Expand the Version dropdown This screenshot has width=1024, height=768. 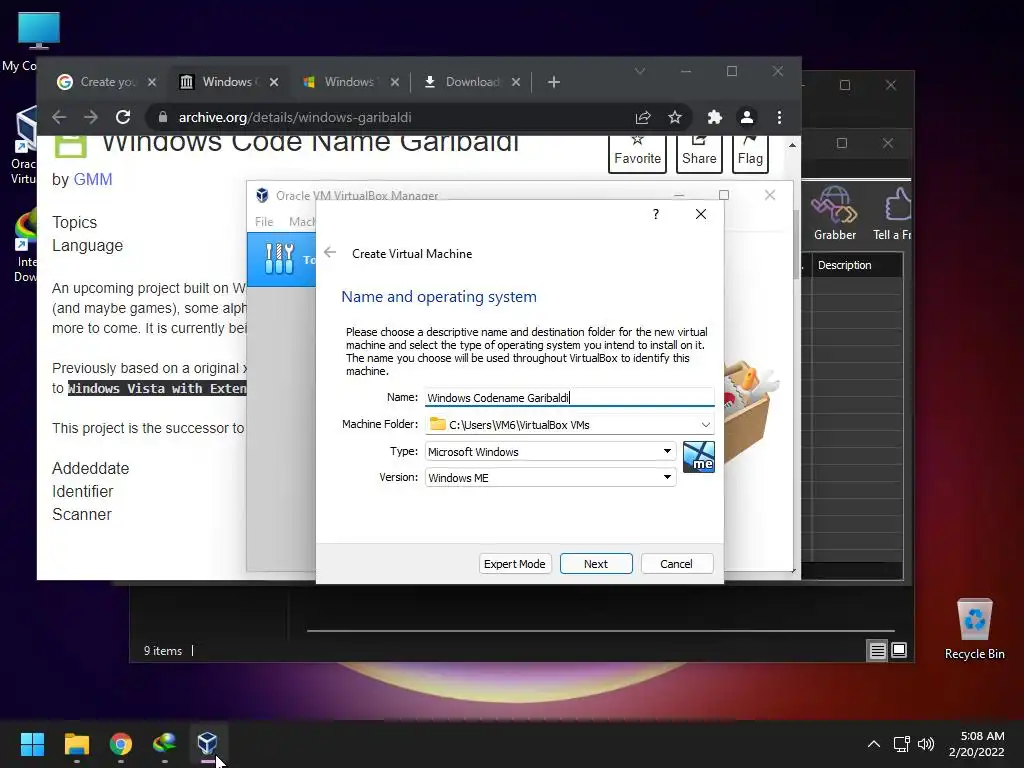[551, 477]
